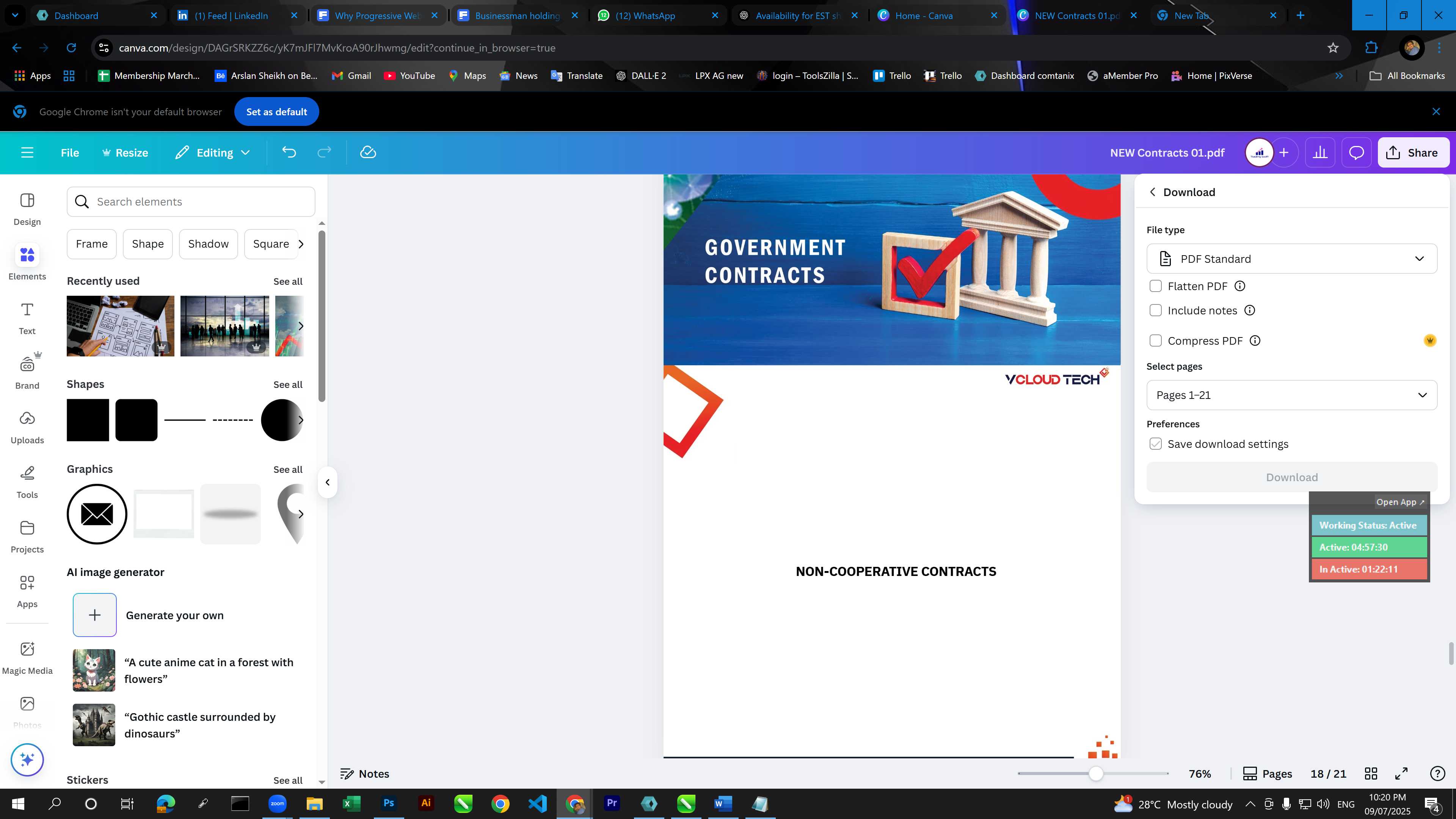This screenshot has width=1456, height=819.
Task: Click the 76% zoom level value
Action: (1199, 774)
